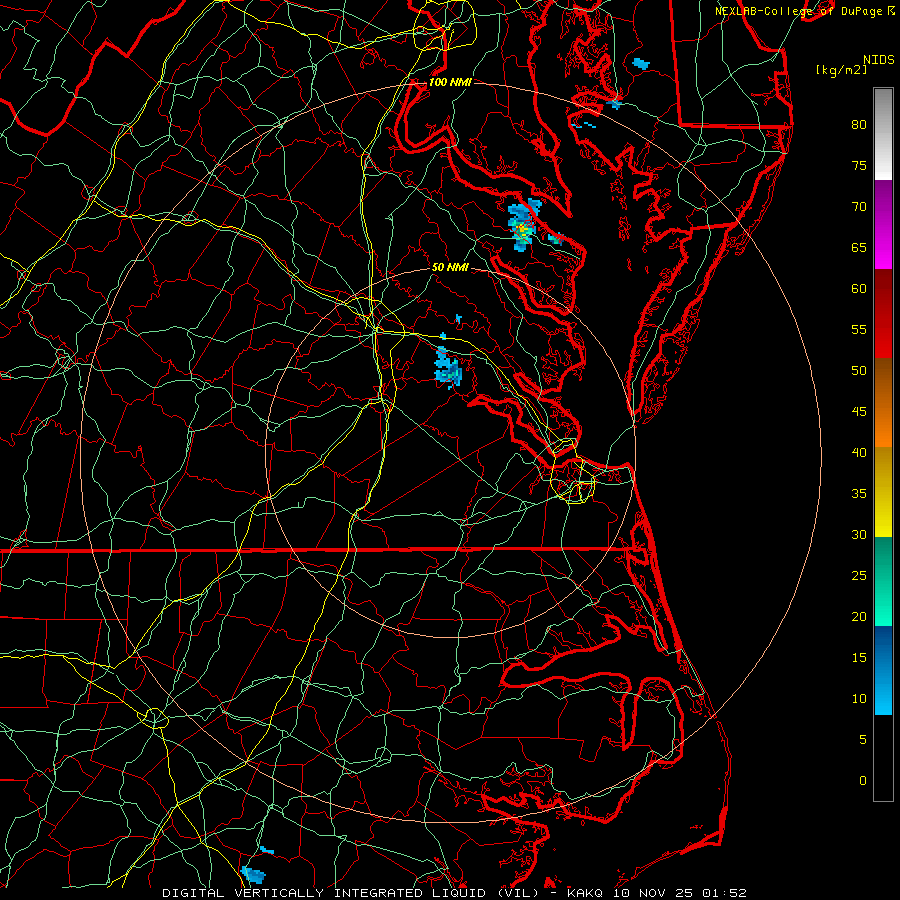The width and height of the screenshot is (900, 900).
Task: Click the 0 value on the VIL scale
Action: 863,781
